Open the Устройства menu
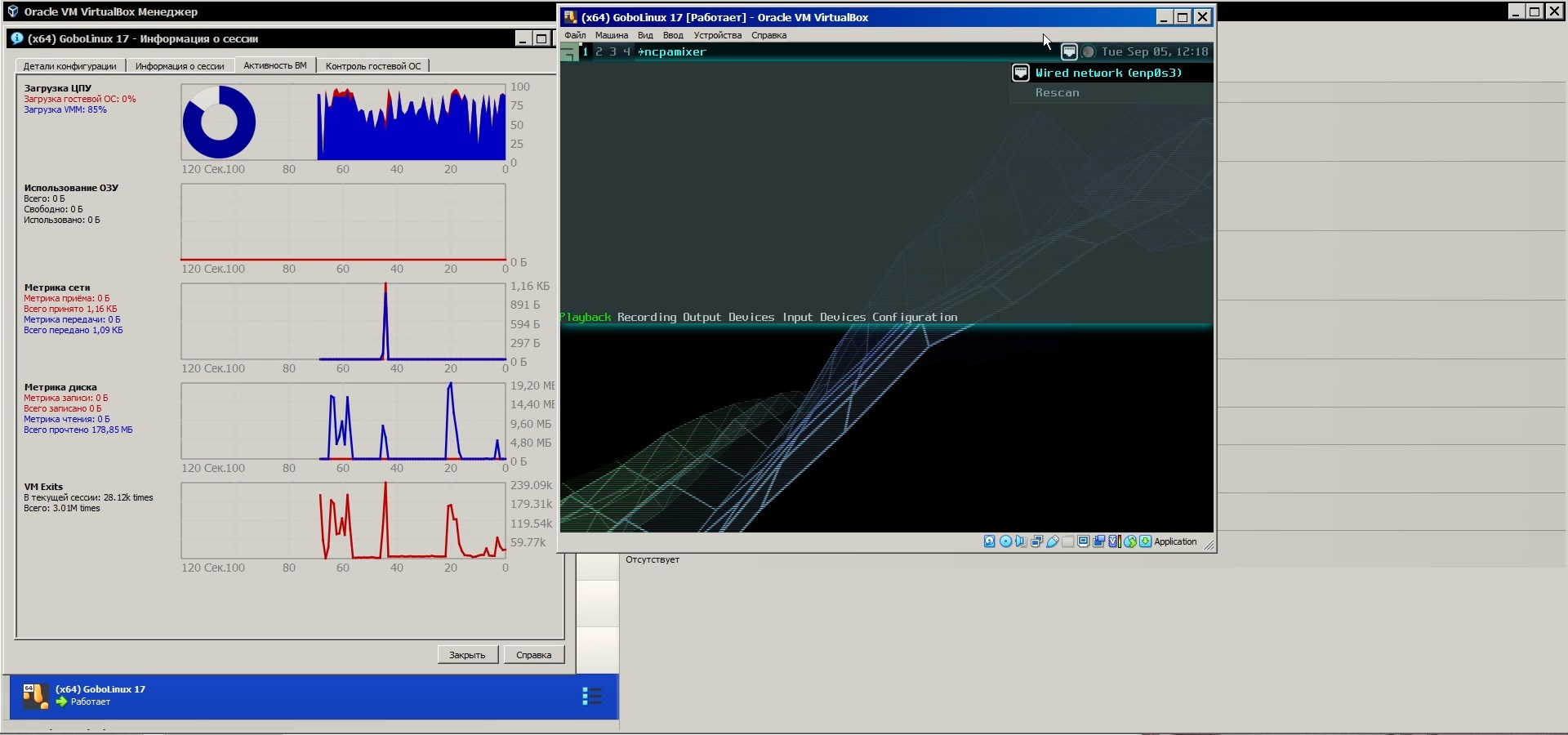 [717, 35]
